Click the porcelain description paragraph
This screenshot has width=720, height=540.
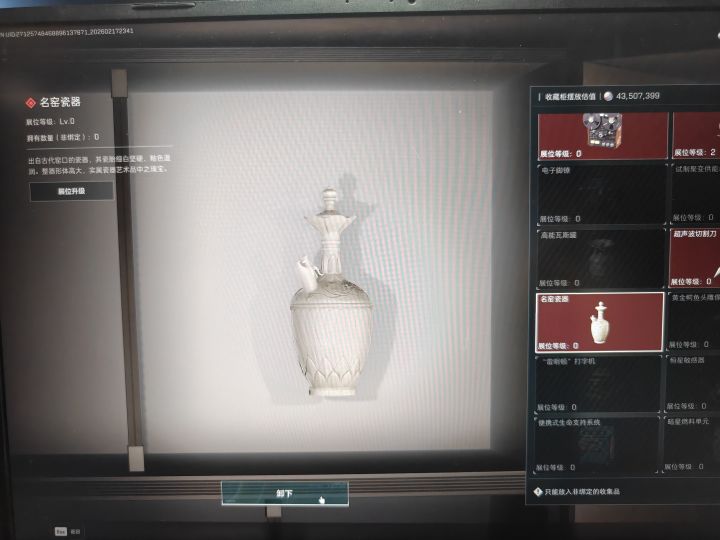click(x=99, y=164)
